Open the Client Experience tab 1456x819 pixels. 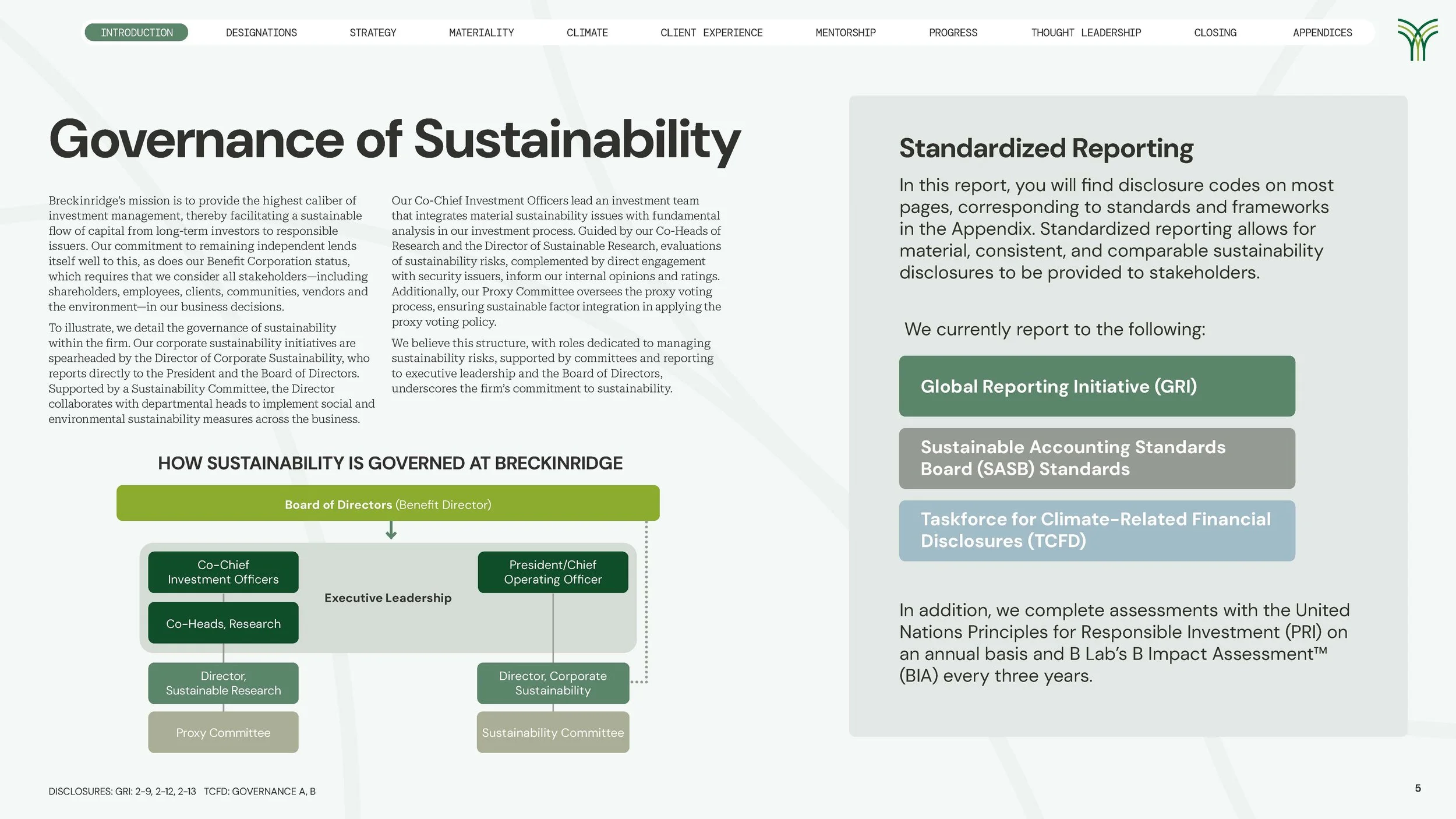point(711,33)
